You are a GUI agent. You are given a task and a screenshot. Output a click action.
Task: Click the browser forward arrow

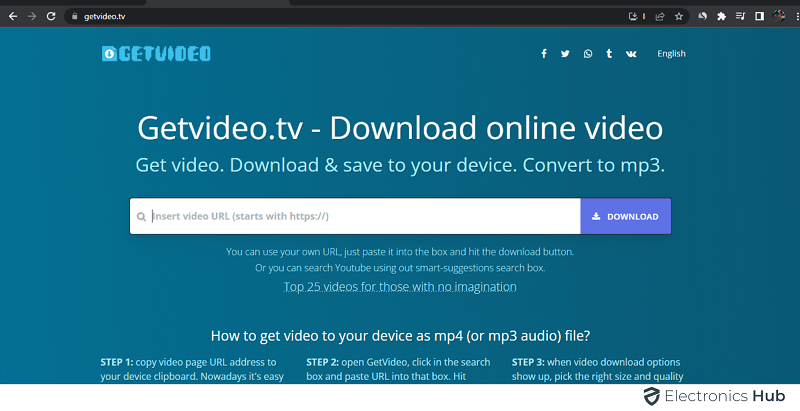pyautogui.click(x=32, y=16)
